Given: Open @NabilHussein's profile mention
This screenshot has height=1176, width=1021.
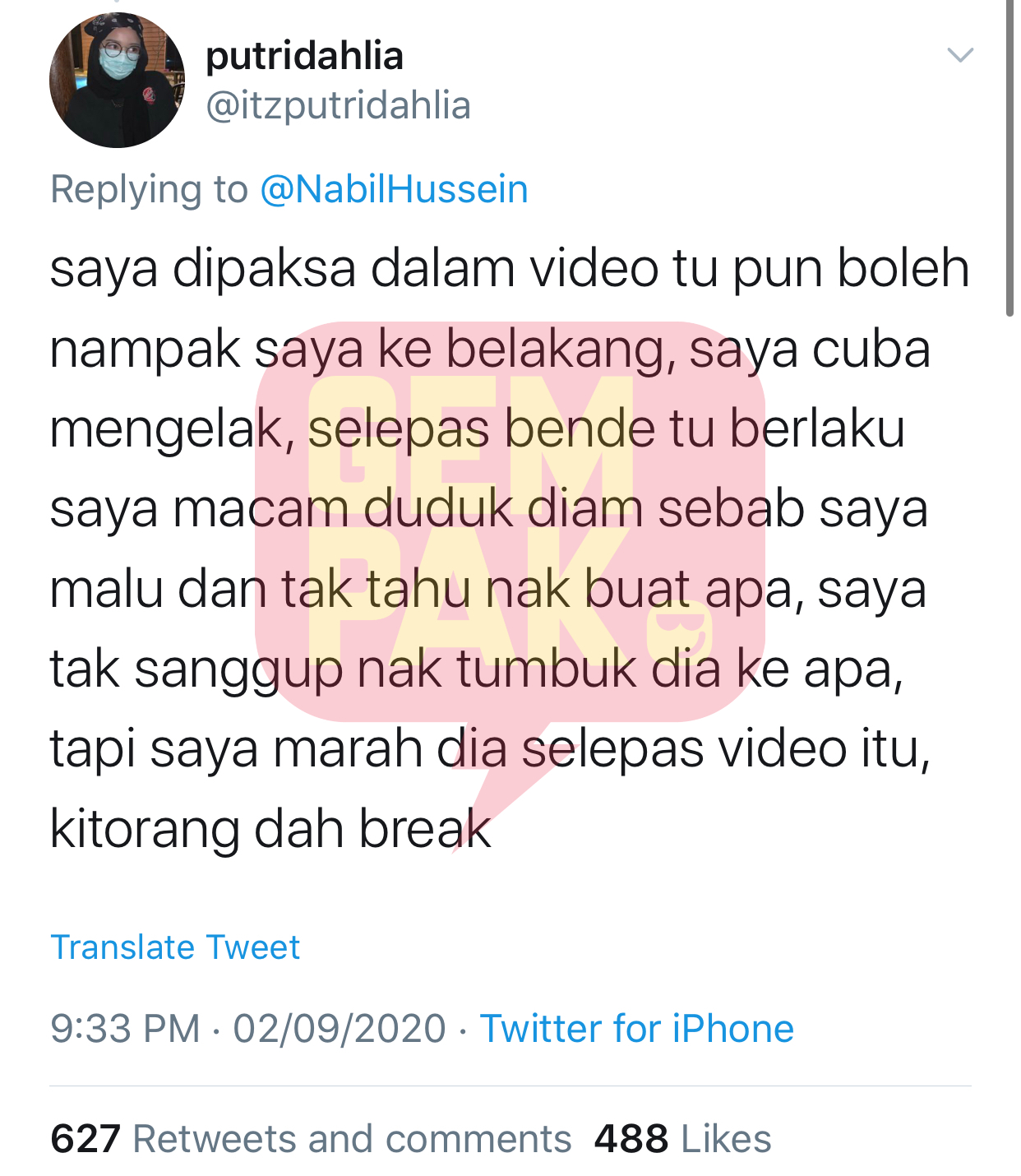Looking at the screenshot, I should coord(394,189).
